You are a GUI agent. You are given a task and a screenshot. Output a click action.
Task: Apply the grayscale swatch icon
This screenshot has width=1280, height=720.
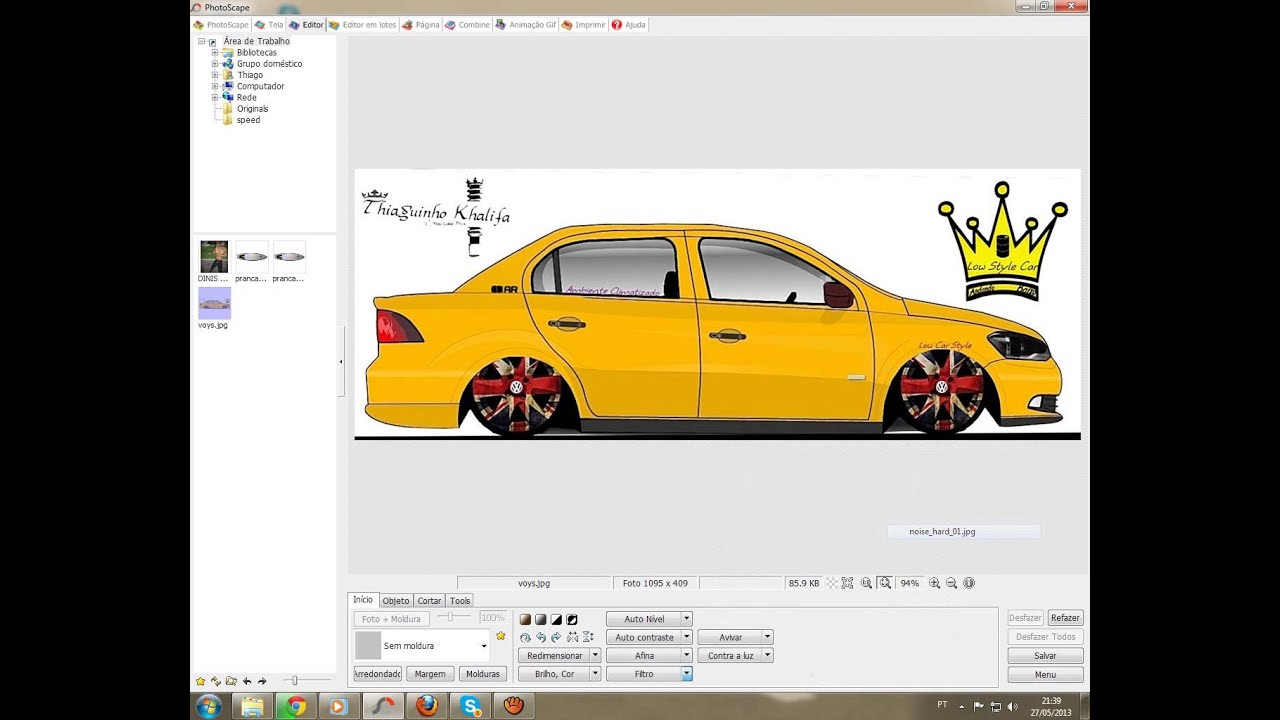[x=541, y=620]
